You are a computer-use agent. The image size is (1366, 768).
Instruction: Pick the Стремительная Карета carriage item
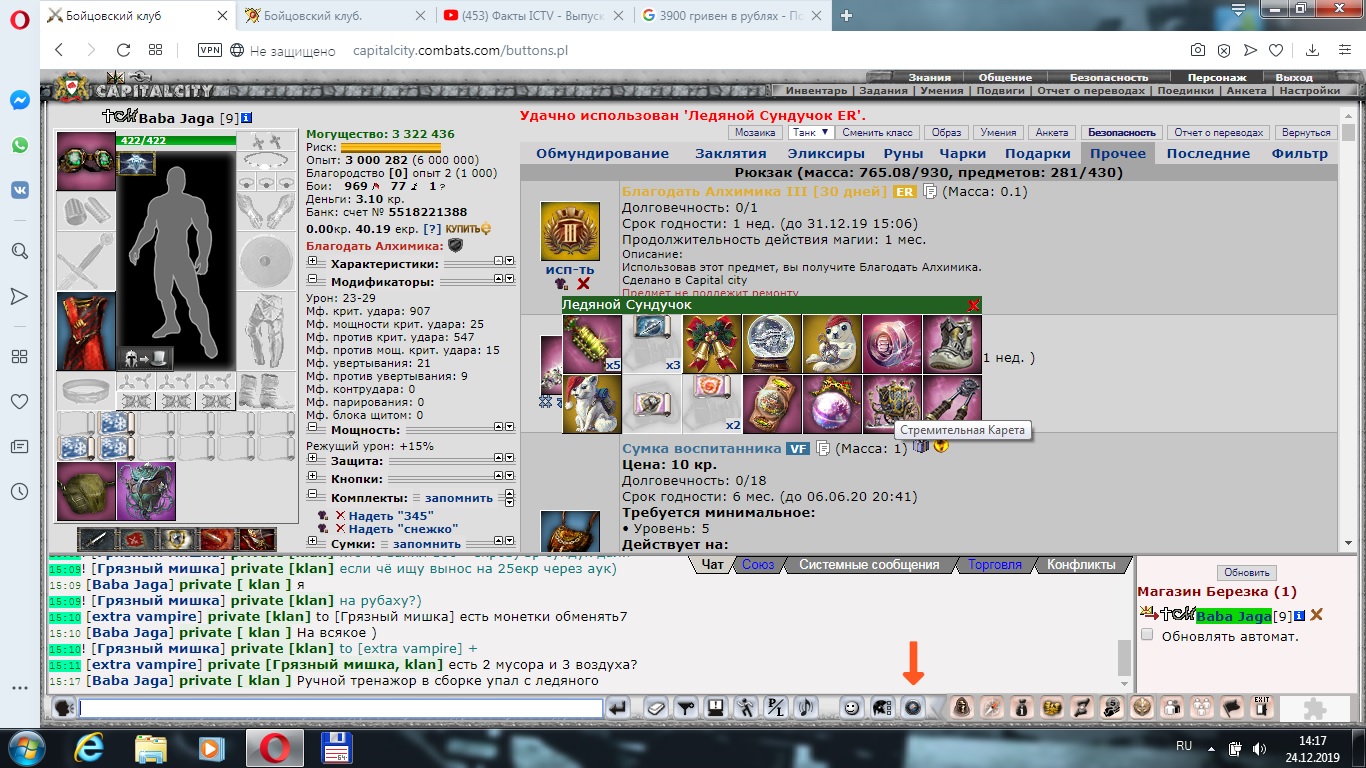pos(892,404)
